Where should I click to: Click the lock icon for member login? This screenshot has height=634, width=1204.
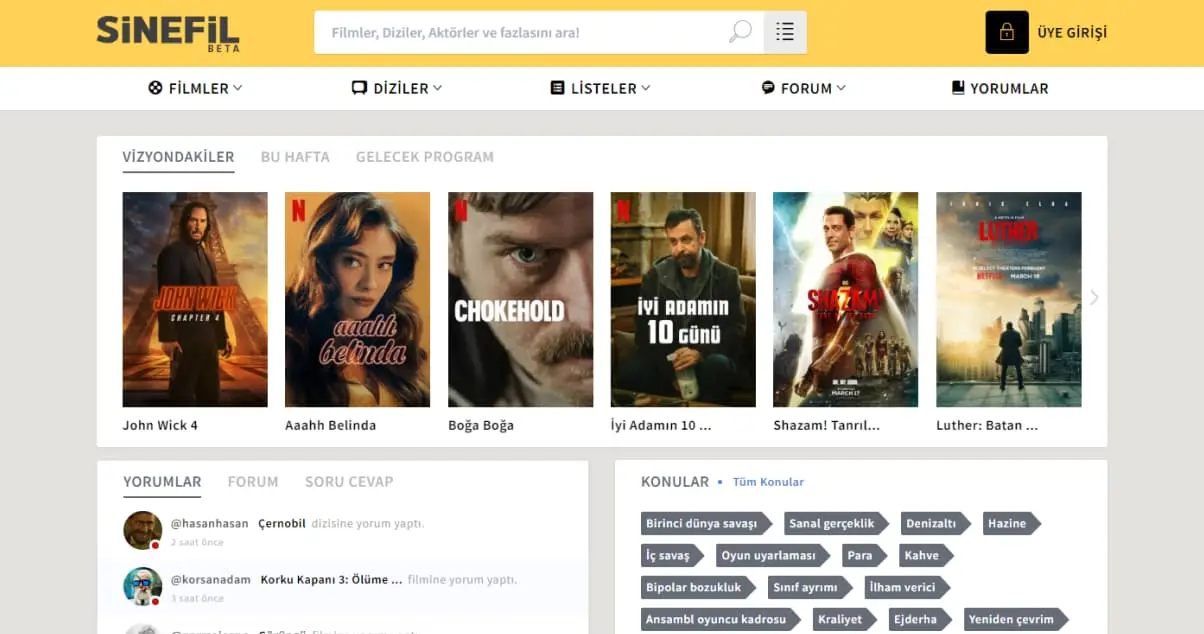1006,32
